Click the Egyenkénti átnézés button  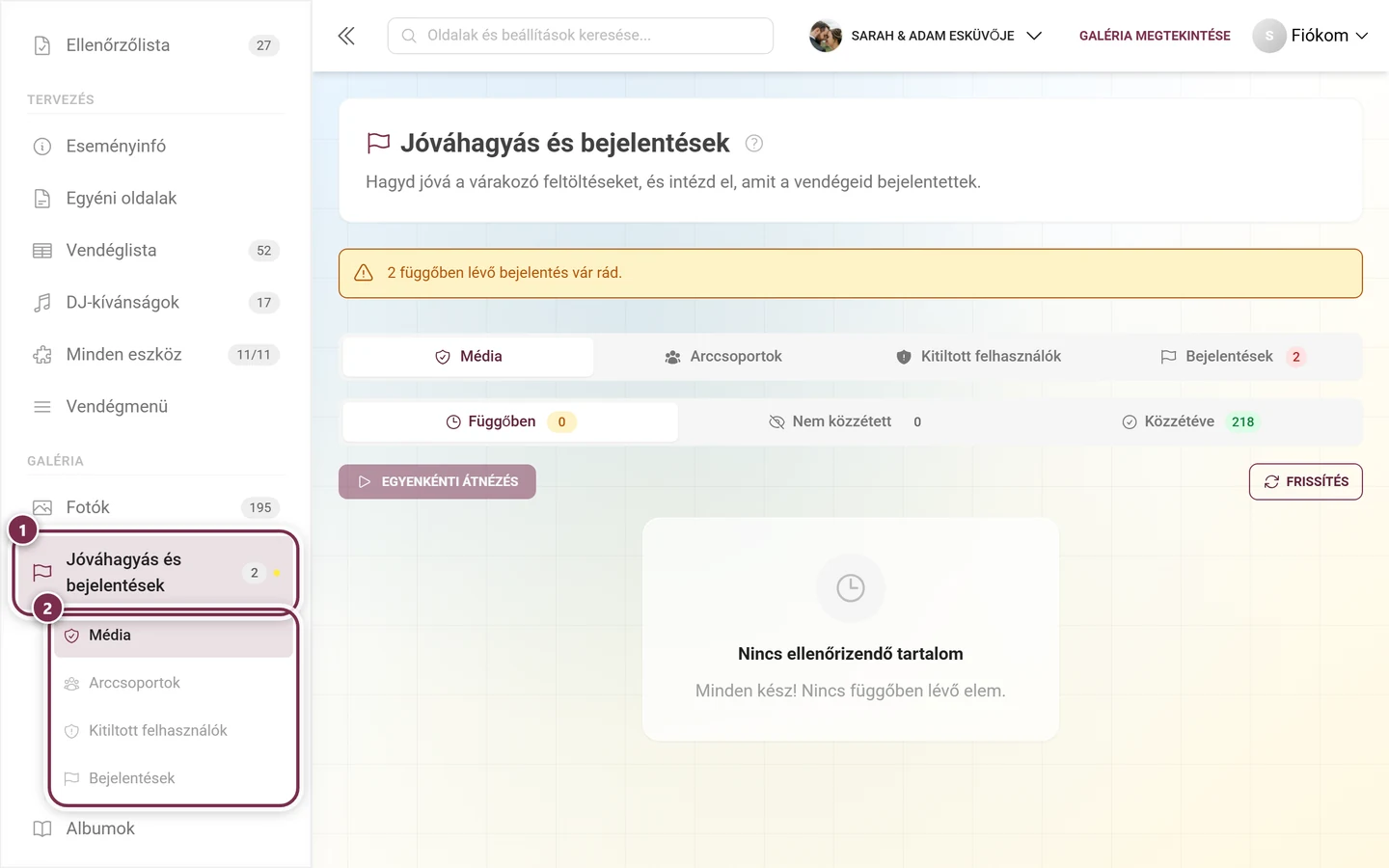click(437, 481)
